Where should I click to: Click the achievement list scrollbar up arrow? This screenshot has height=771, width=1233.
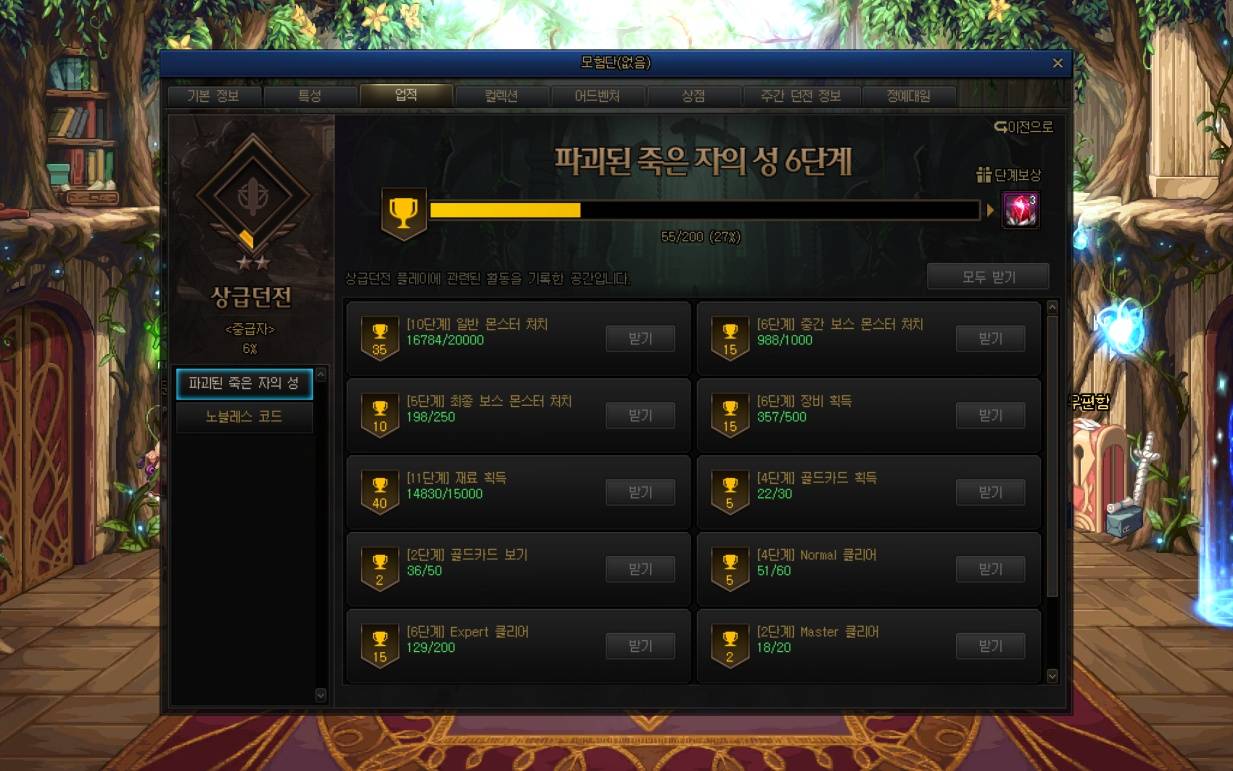[1052, 308]
